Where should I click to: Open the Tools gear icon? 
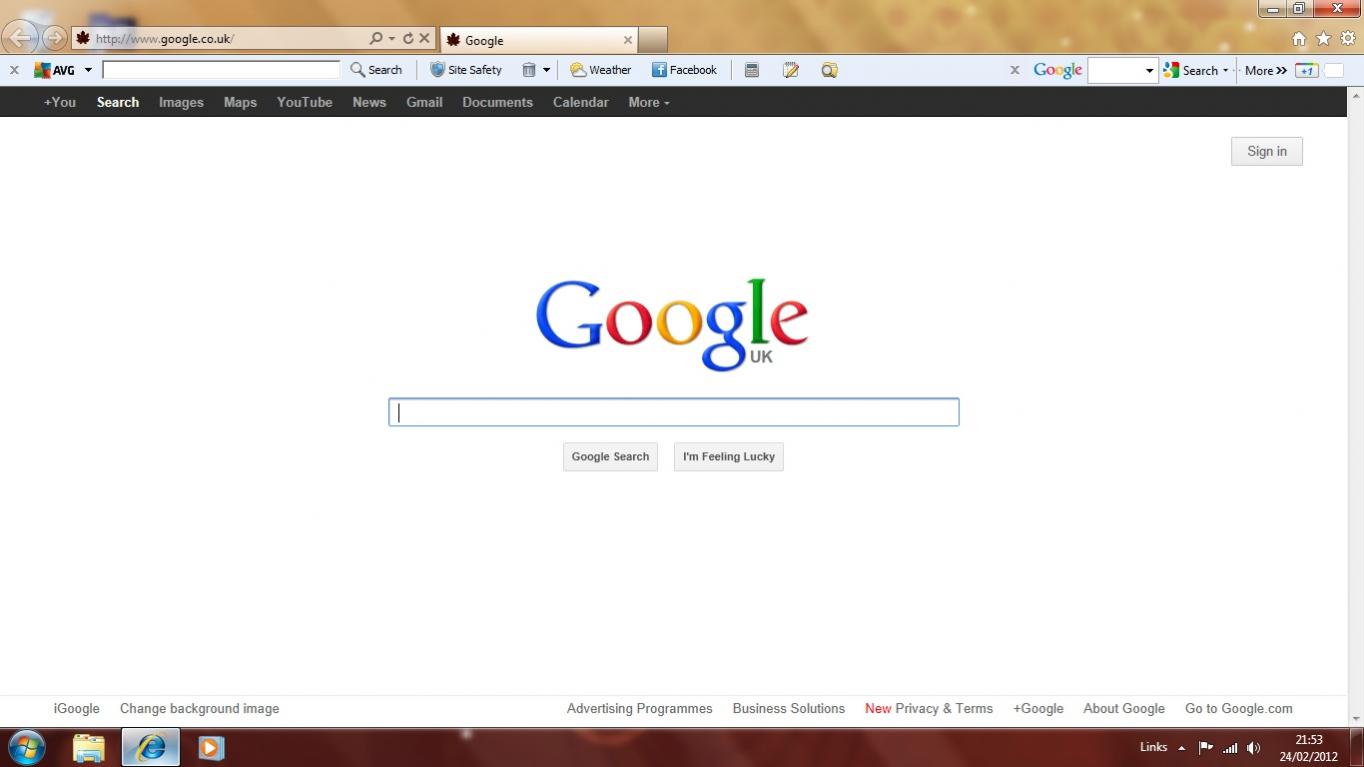pos(1347,39)
